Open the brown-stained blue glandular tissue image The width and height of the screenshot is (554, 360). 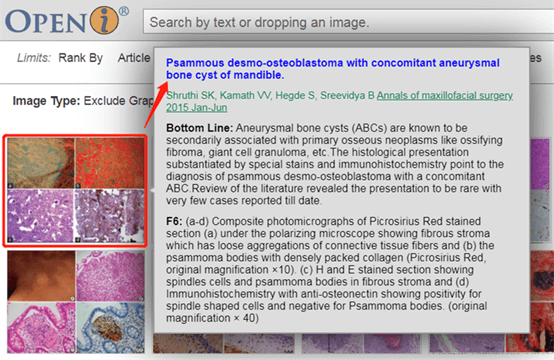tap(111, 327)
